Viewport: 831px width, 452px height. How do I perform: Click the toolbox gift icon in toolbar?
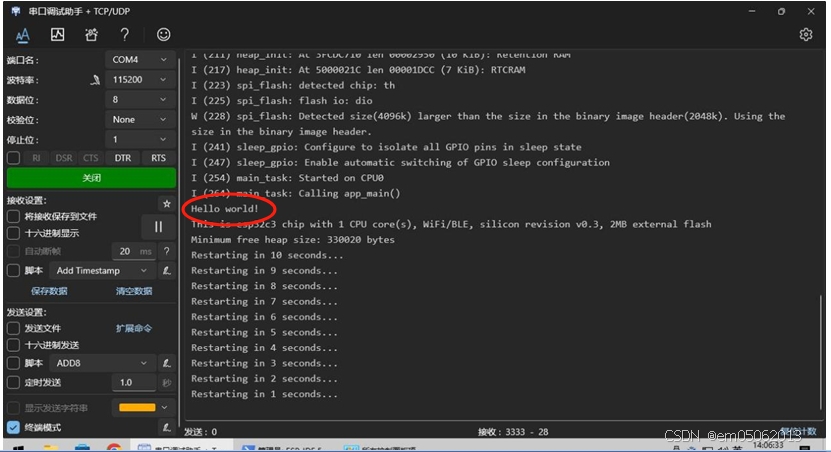[91, 35]
